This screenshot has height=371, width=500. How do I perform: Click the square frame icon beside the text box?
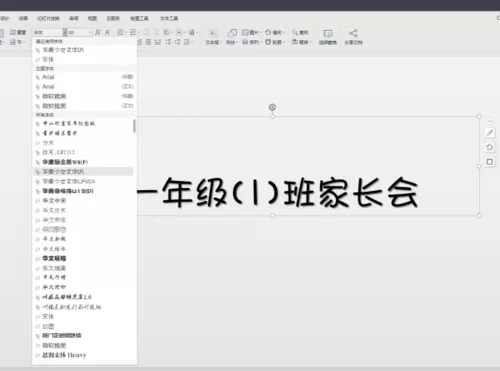point(489,162)
